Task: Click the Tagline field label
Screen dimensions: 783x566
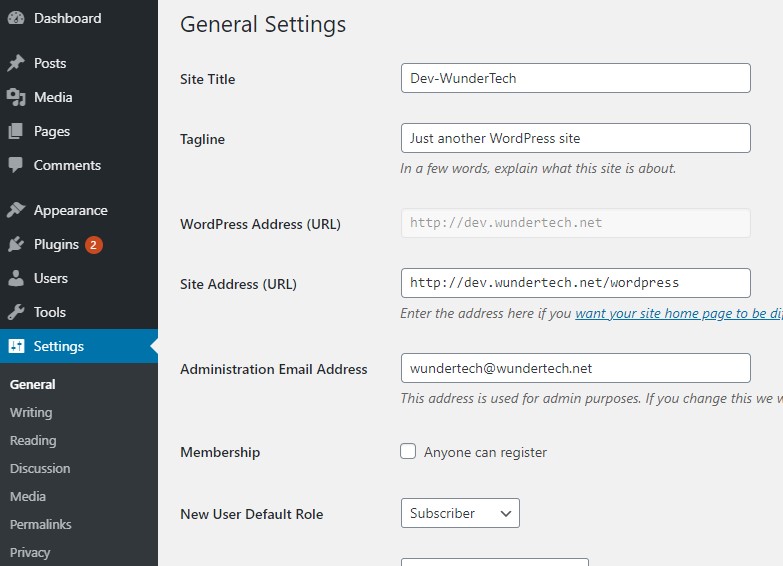Action: [202, 139]
